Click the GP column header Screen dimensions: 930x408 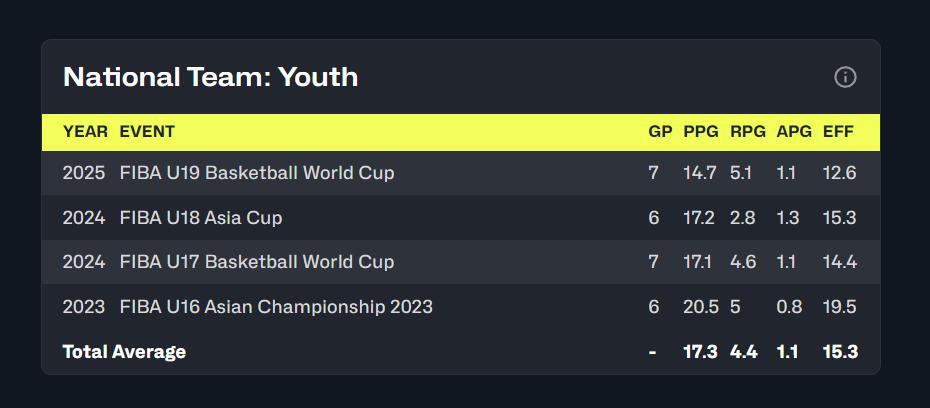tap(660, 132)
